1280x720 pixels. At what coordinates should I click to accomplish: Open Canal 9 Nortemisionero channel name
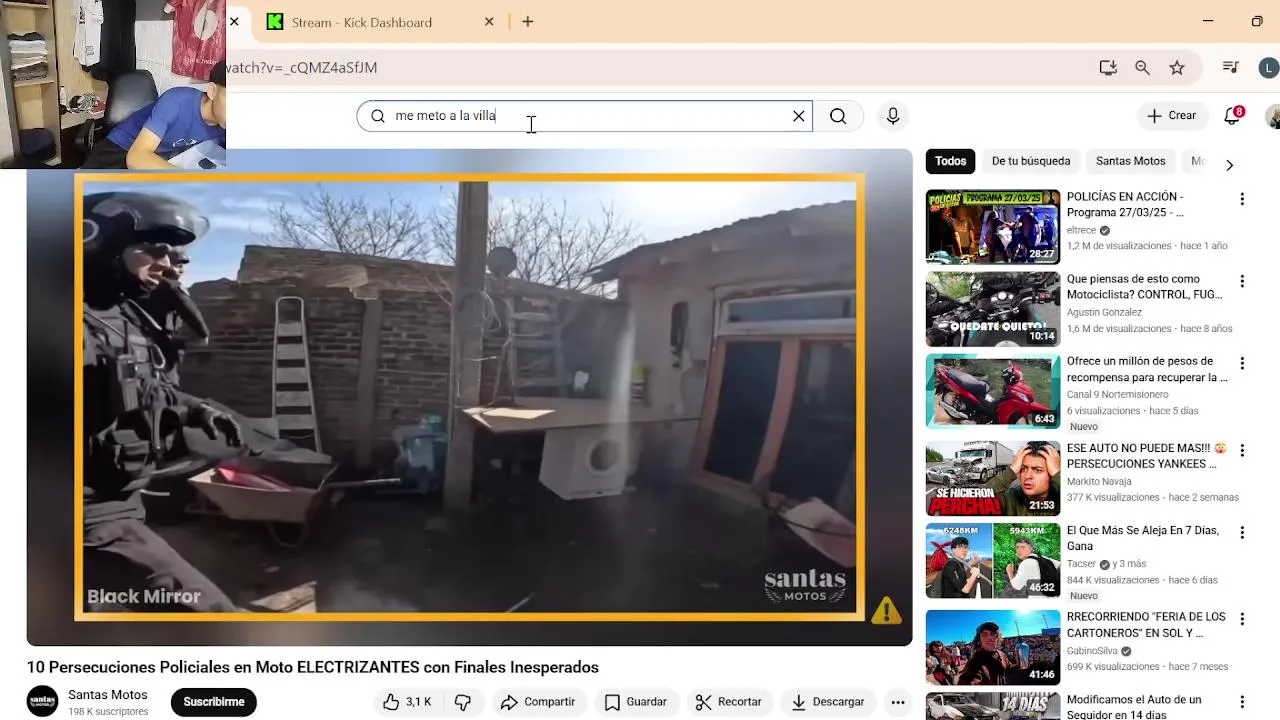click(1117, 394)
